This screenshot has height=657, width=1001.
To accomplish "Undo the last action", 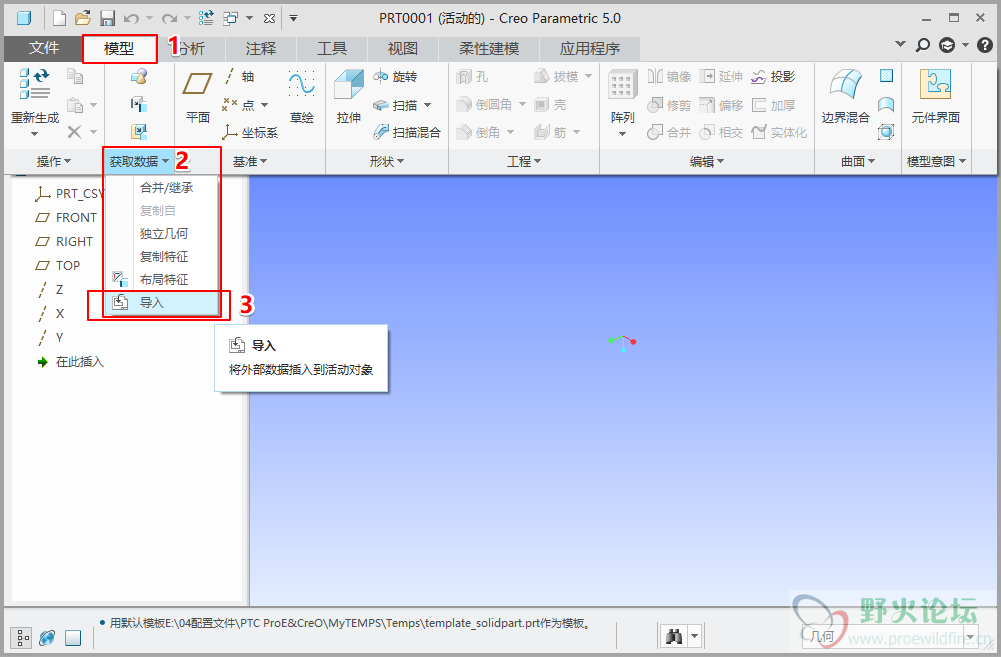I will click(131, 19).
